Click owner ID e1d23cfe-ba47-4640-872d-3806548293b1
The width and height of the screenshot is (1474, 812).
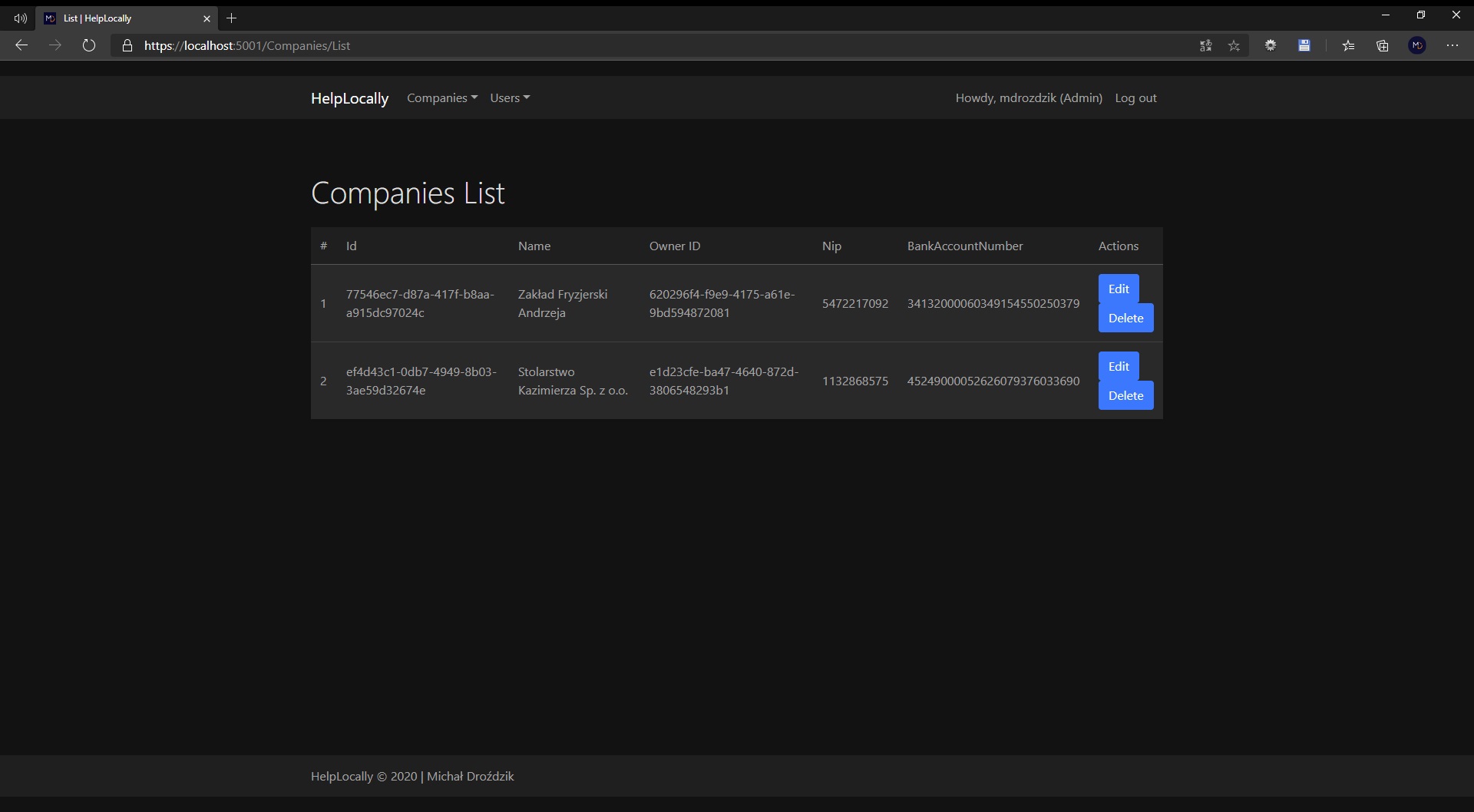pyautogui.click(x=724, y=381)
